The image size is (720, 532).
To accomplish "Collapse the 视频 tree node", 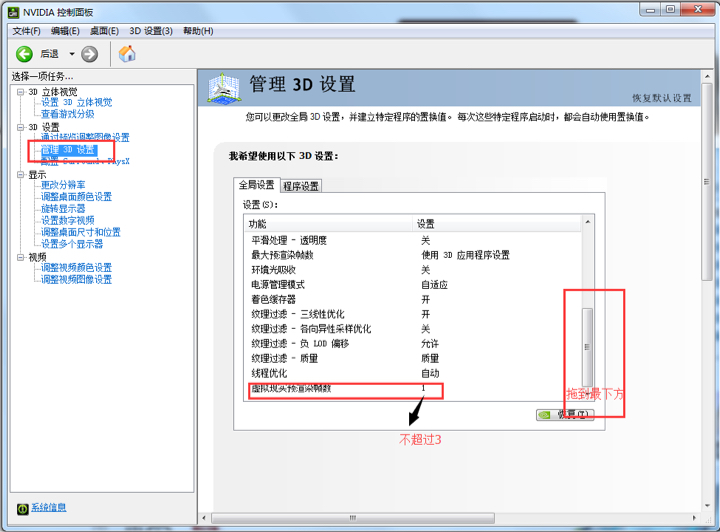I will point(20,258).
